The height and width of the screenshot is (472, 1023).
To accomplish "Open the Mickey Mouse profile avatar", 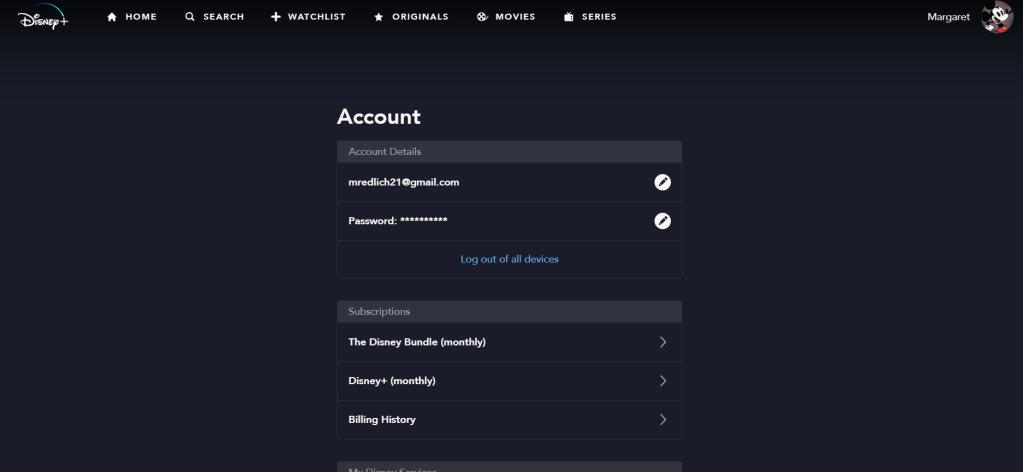I will click(x=996, y=17).
